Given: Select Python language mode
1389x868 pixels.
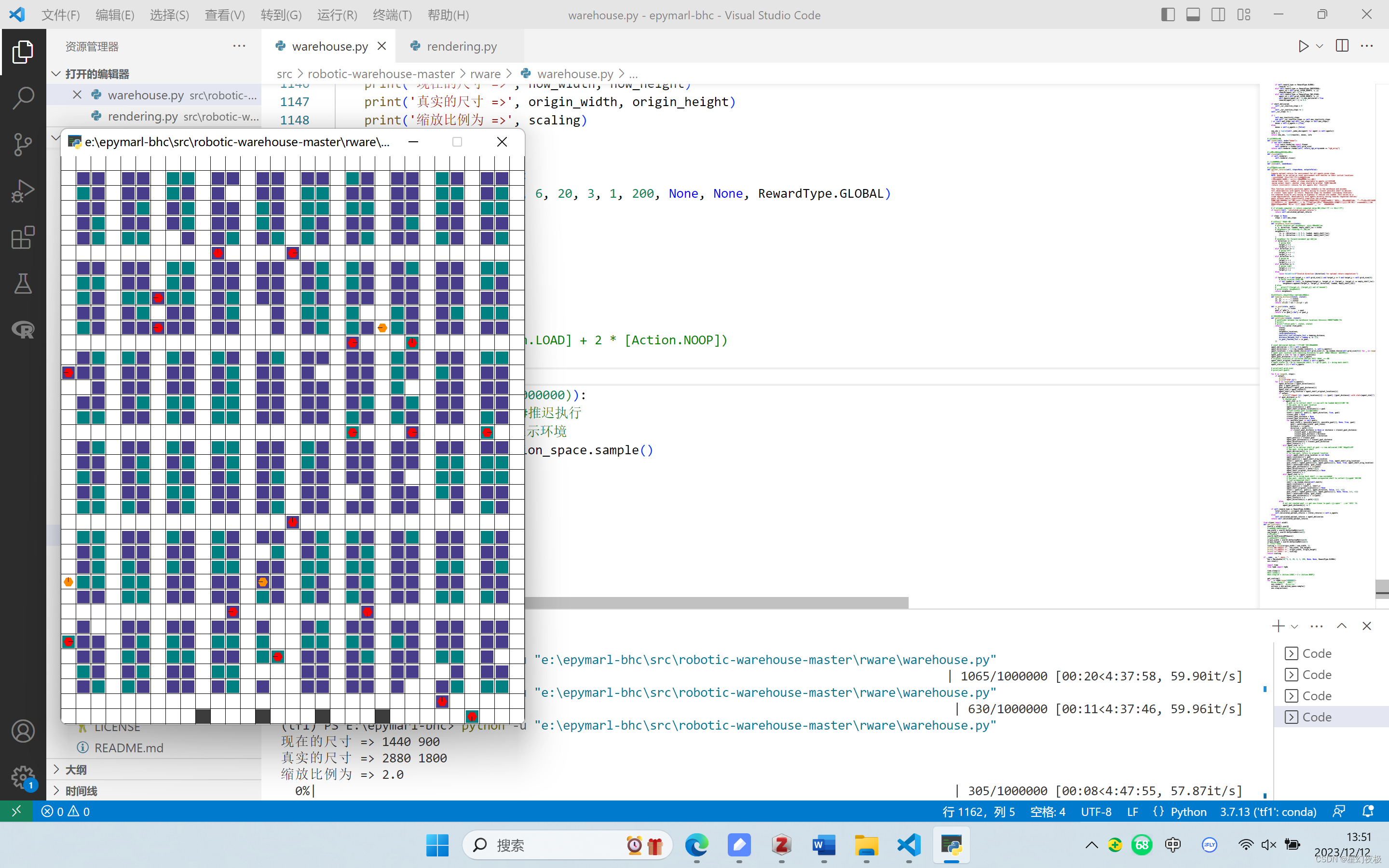Looking at the screenshot, I should [1188, 811].
